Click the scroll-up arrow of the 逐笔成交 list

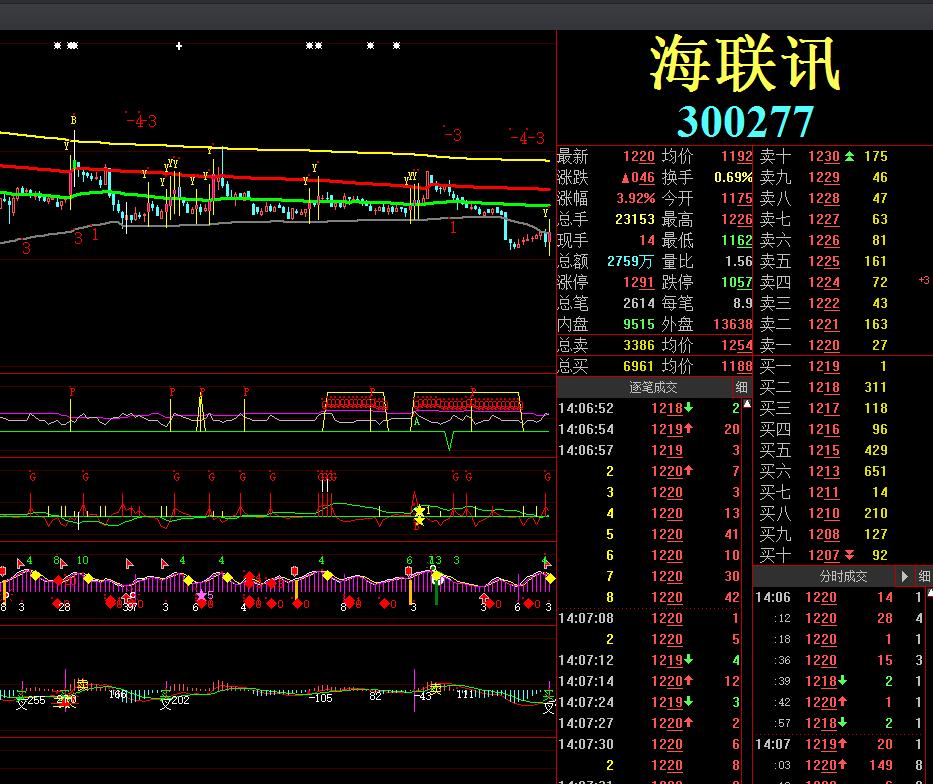(x=747, y=404)
